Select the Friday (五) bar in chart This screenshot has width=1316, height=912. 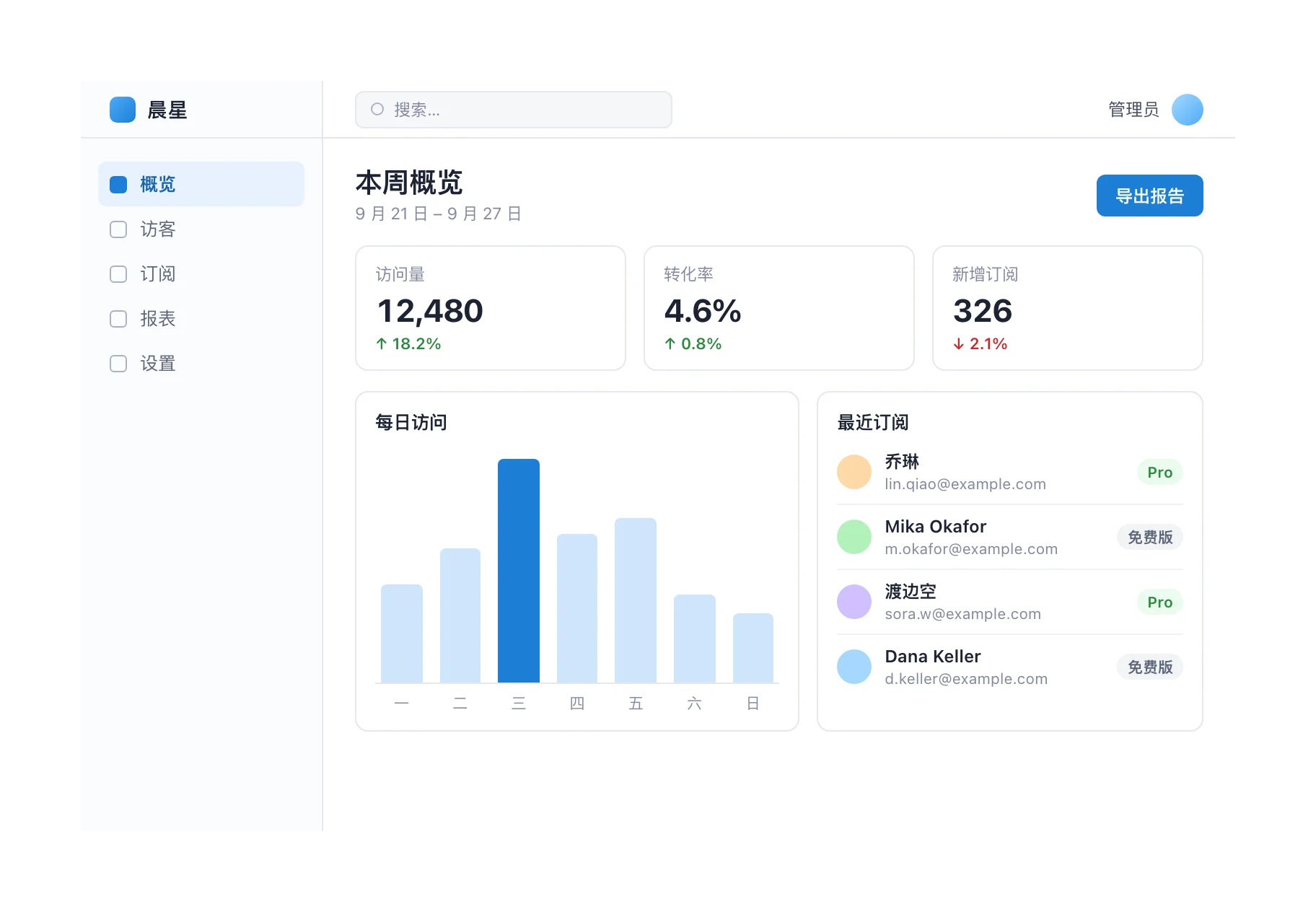636,600
